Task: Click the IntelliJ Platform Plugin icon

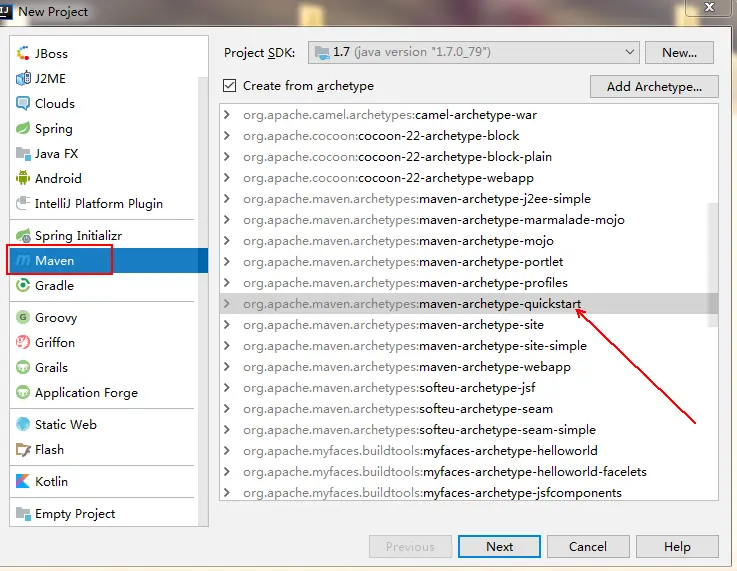Action: coord(23,203)
